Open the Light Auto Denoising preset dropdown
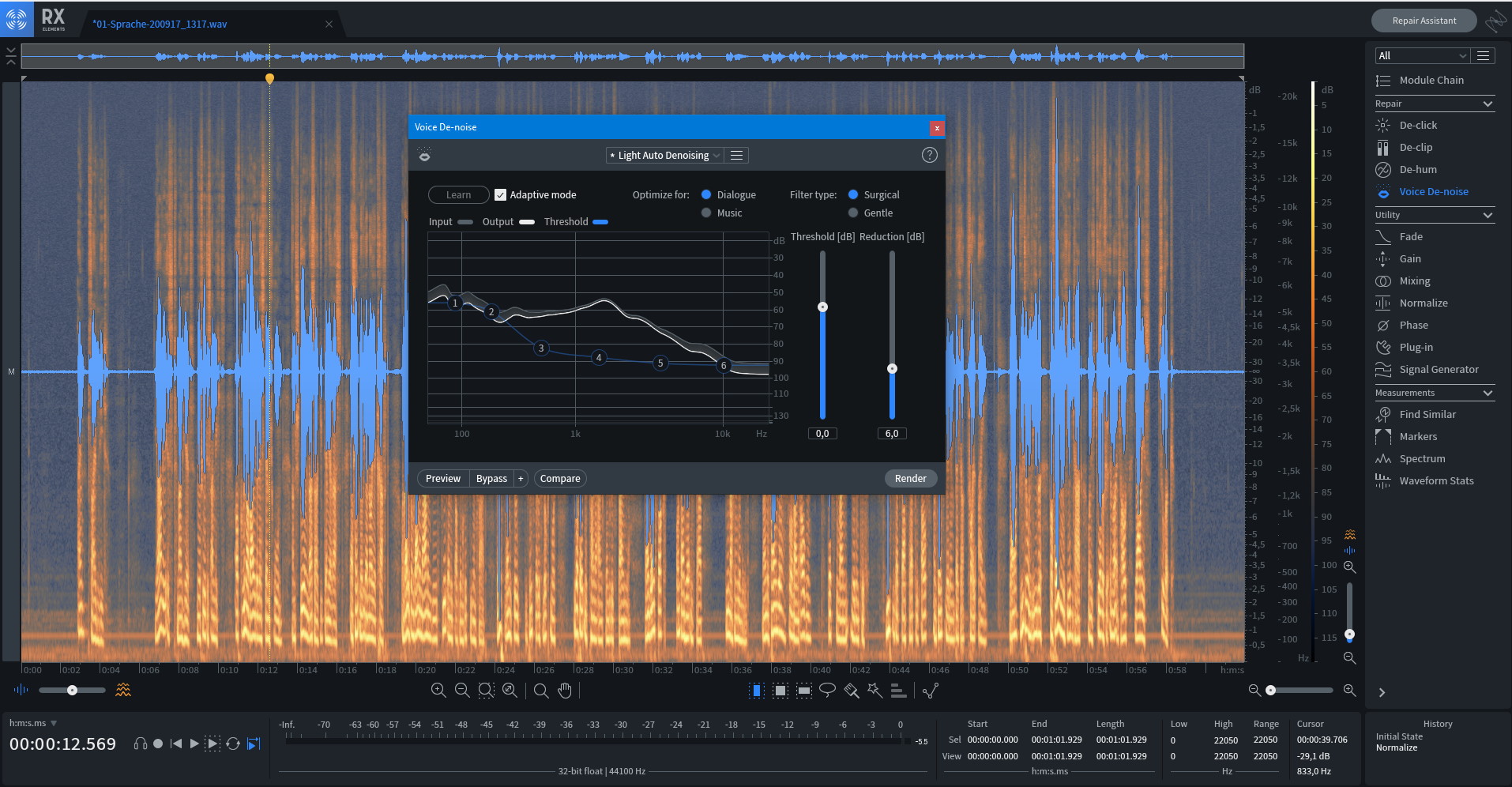The image size is (1512, 787). [x=664, y=156]
